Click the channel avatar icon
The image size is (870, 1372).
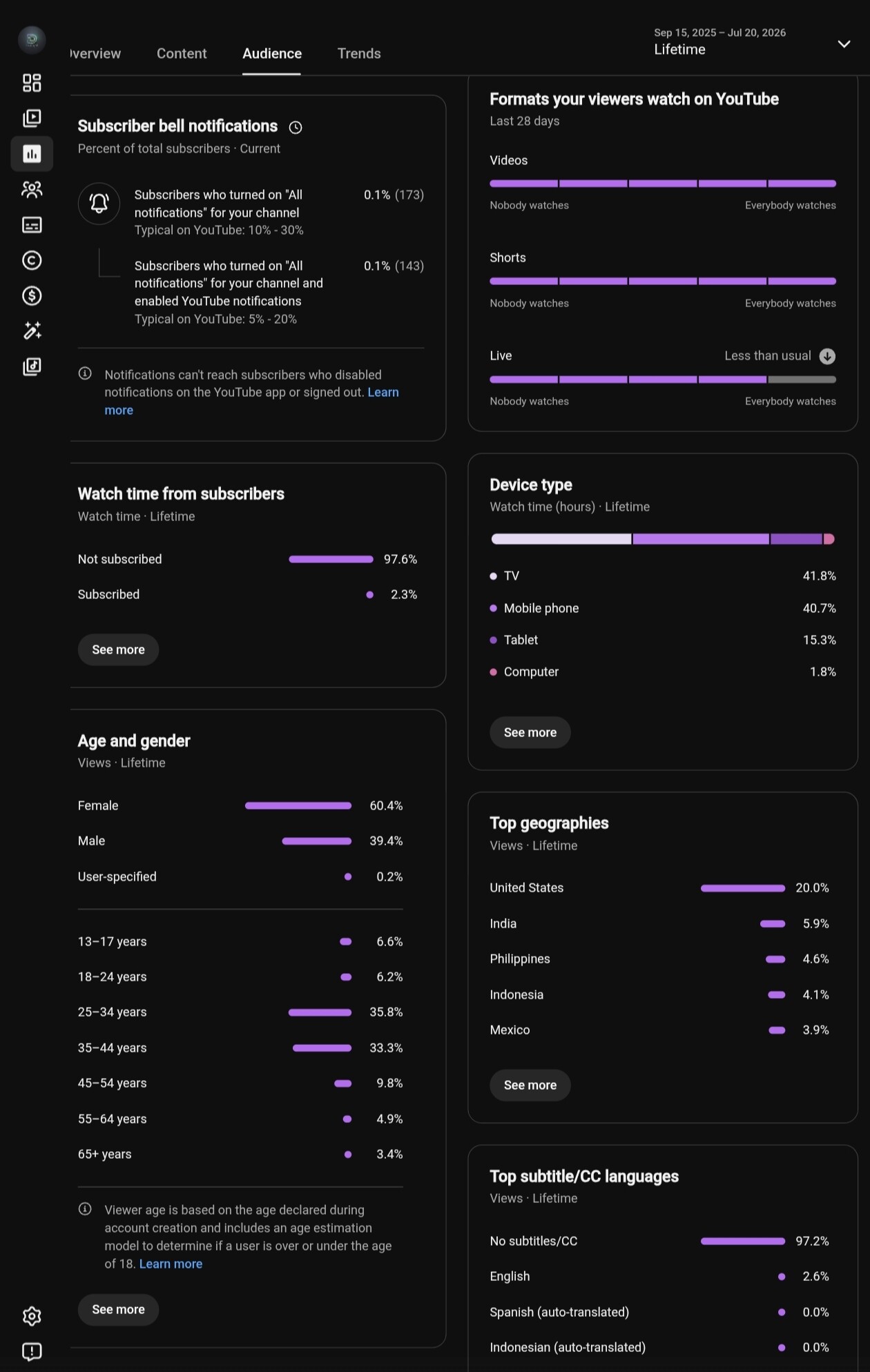point(32,40)
